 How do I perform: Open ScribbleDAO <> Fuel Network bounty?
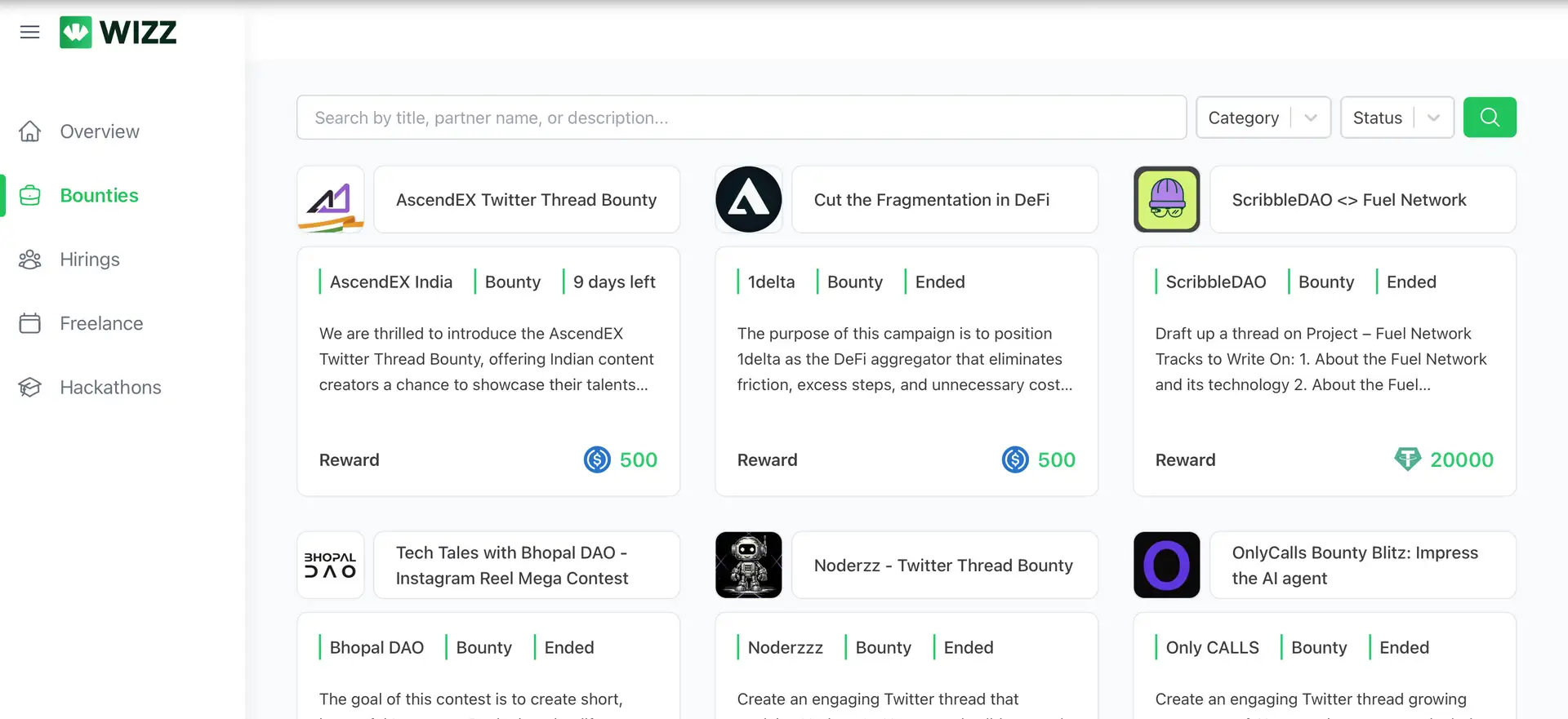click(1349, 200)
